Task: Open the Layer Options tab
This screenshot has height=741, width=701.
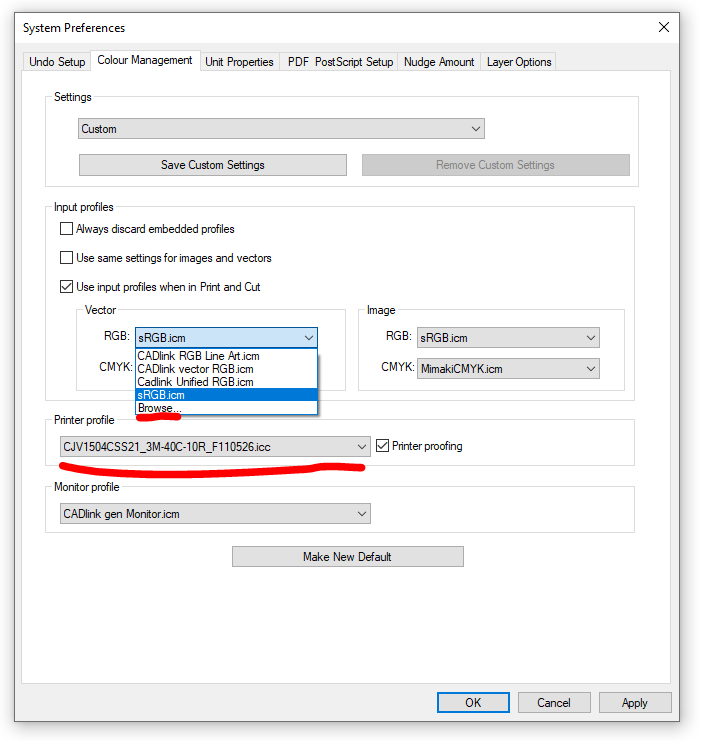Action: [x=519, y=62]
